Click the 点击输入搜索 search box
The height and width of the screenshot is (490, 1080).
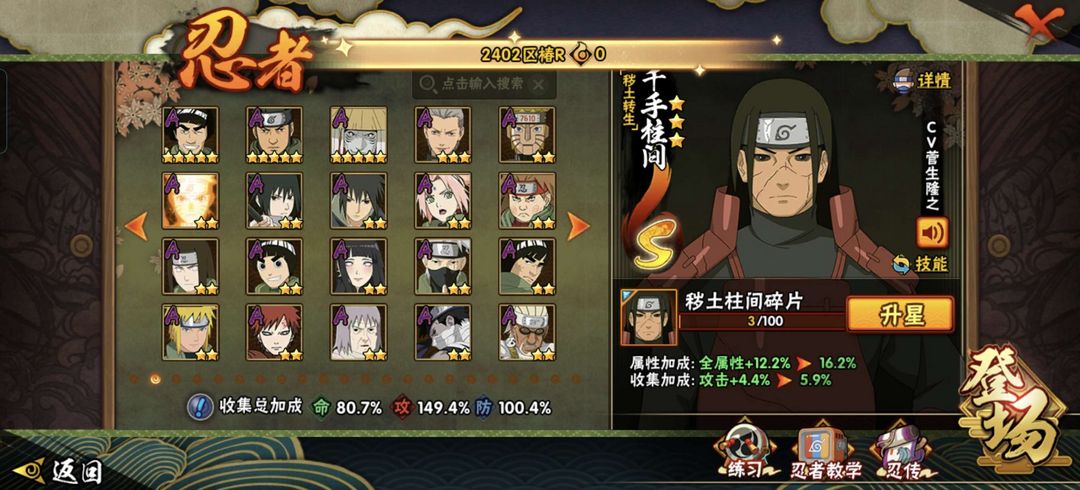click(x=483, y=84)
